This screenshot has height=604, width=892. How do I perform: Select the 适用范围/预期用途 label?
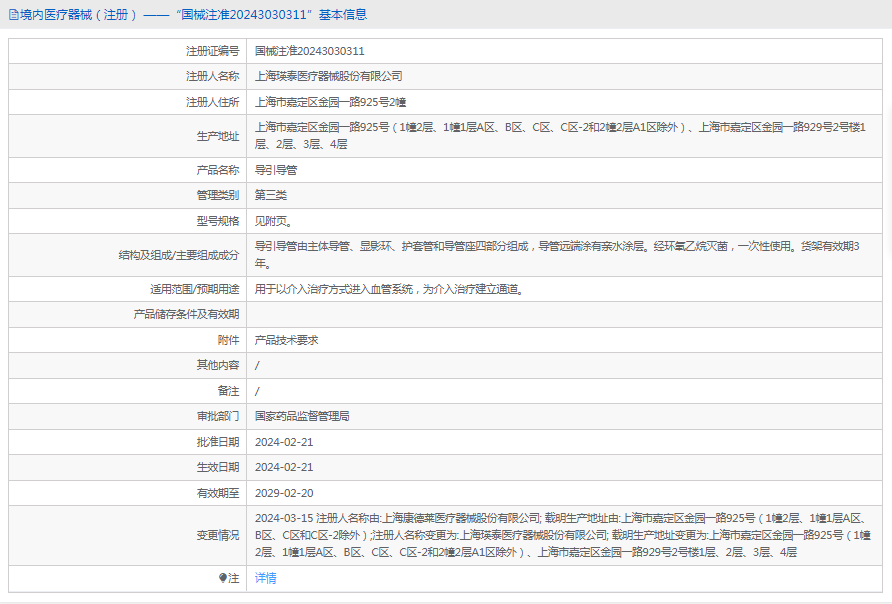[195, 289]
